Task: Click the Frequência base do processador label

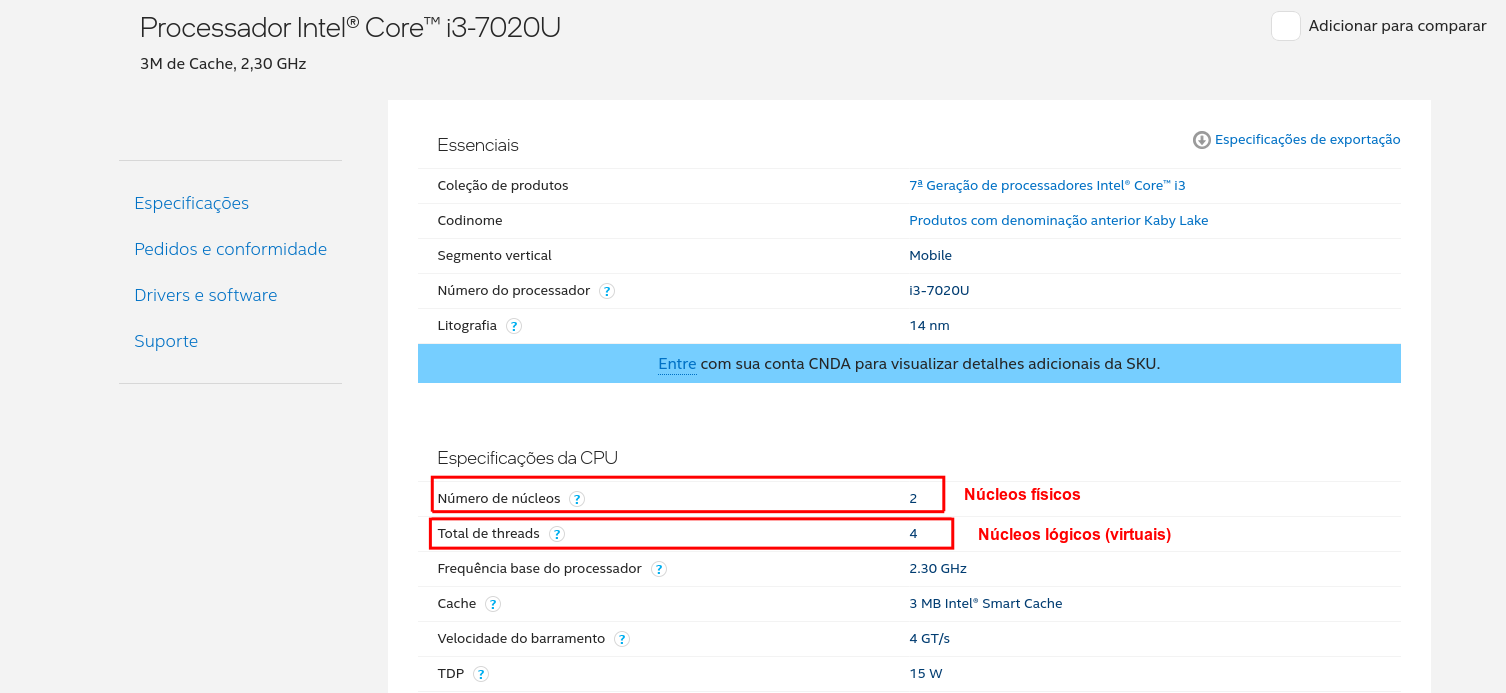Action: point(540,569)
